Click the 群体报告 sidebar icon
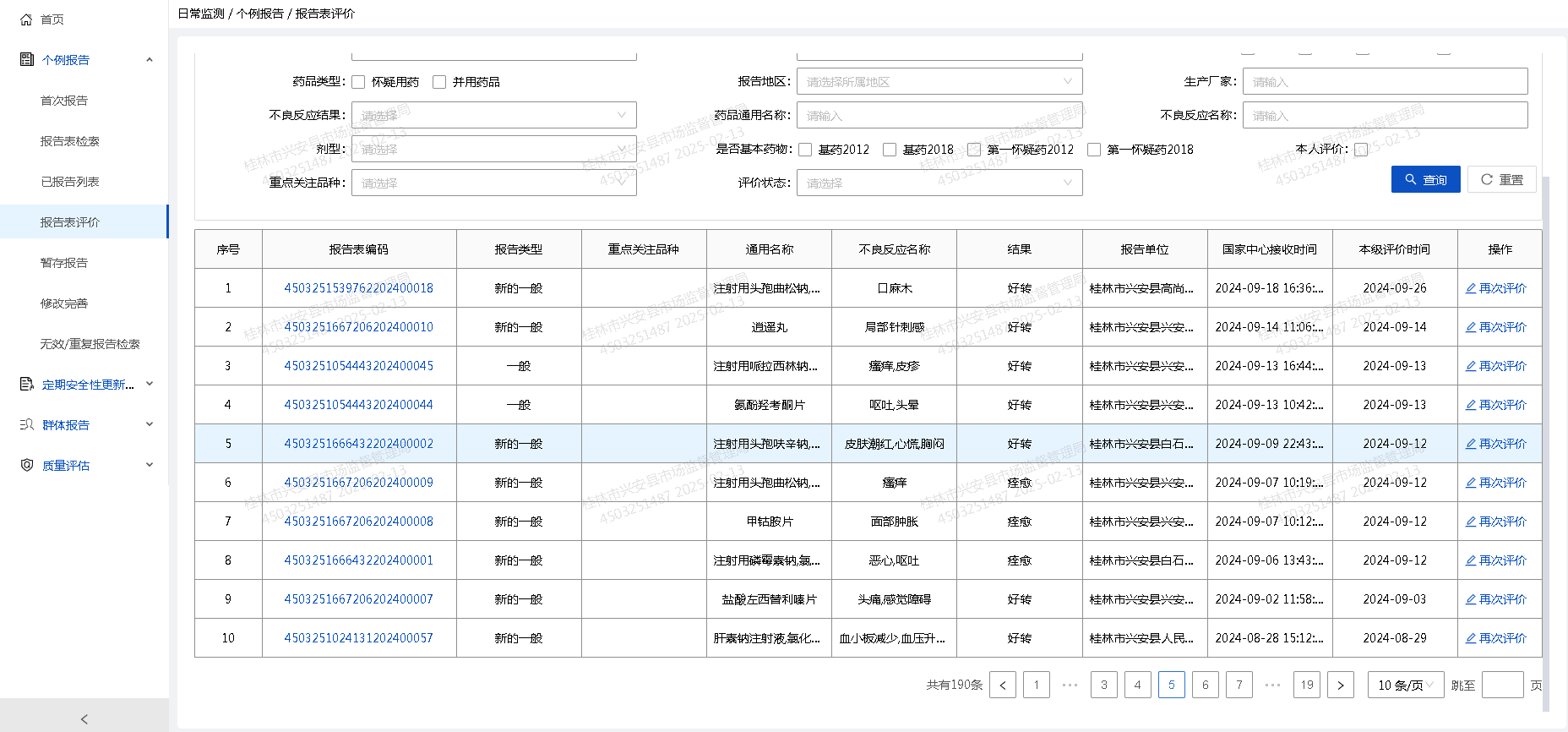 26,424
